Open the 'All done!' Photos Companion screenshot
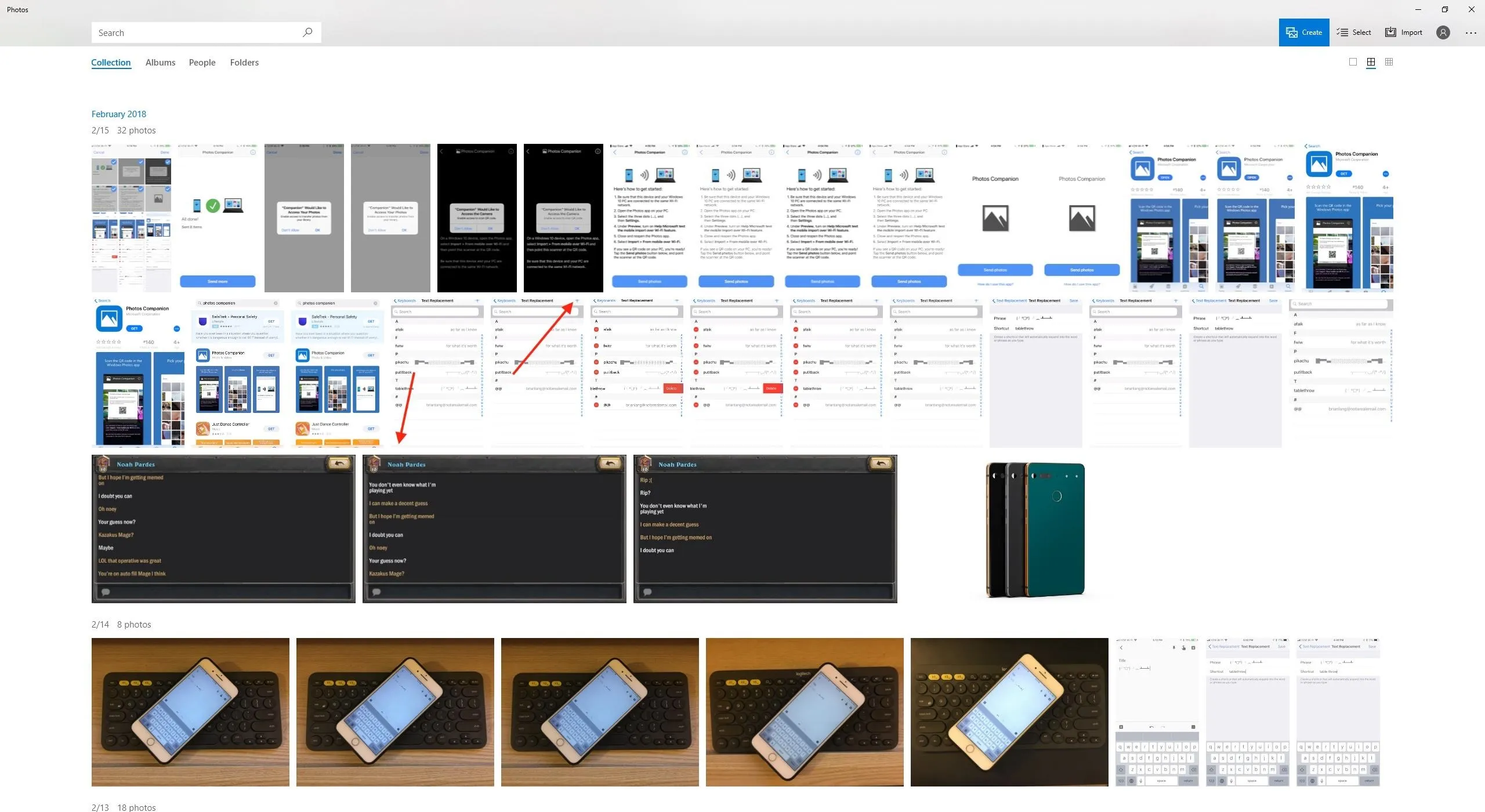The width and height of the screenshot is (1485, 812). point(218,217)
